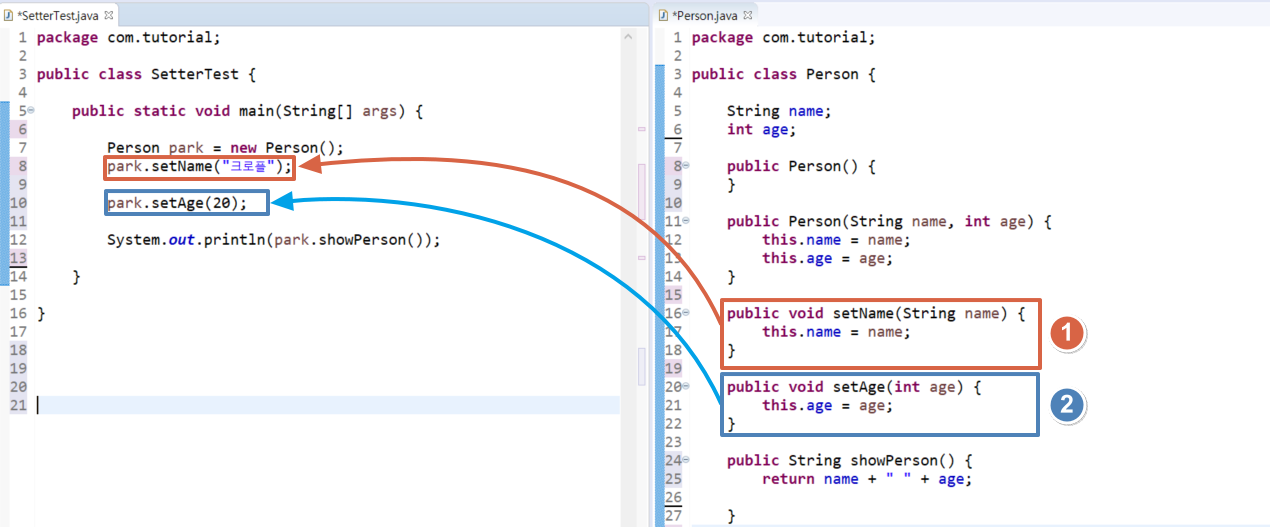Click the park.setName("크로폴") statement
The height and width of the screenshot is (527, 1270).
(x=200, y=167)
